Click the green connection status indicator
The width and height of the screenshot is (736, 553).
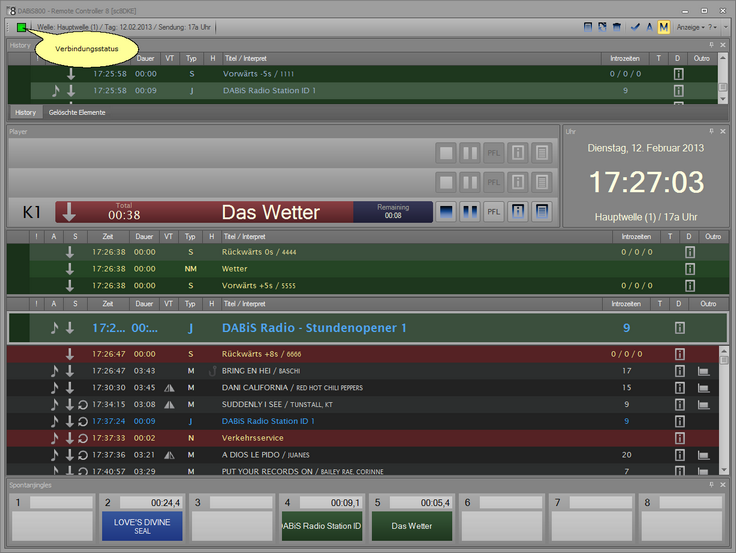[22, 28]
